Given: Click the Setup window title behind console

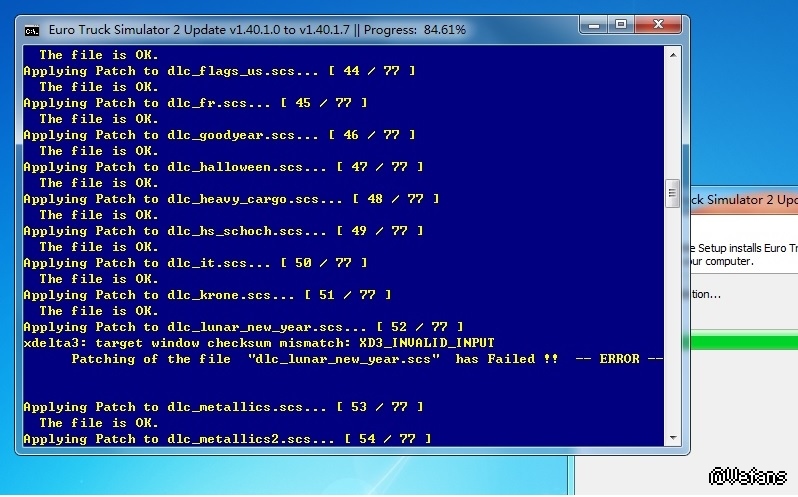Looking at the screenshot, I should (x=744, y=199).
